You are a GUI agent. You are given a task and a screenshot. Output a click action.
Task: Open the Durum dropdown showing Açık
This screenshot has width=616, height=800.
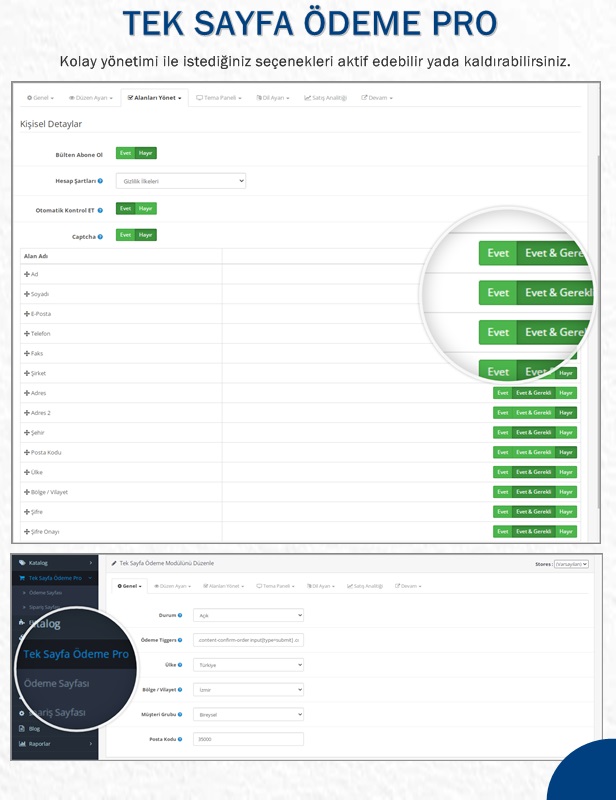pyautogui.click(x=248, y=615)
